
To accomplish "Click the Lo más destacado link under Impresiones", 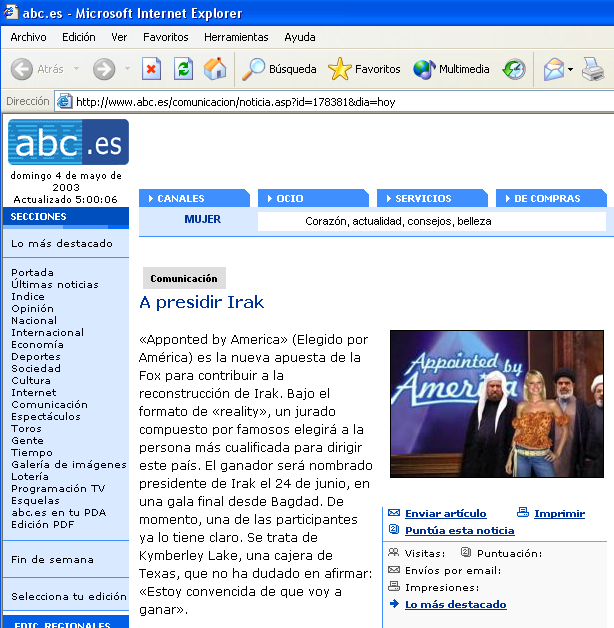I will pos(456,604).
